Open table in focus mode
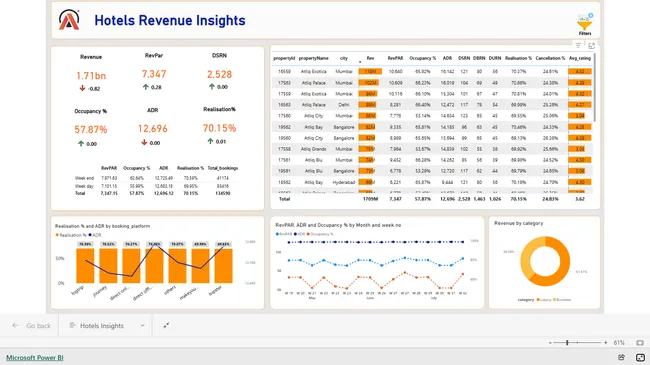 592,46
